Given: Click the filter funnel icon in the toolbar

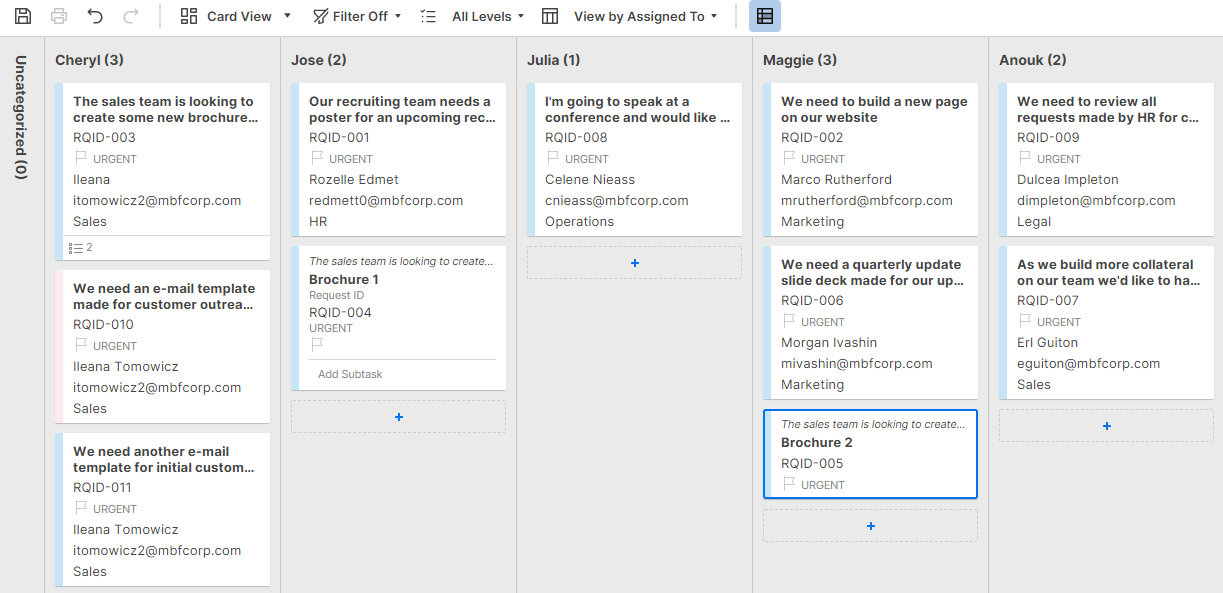Looking at the screenshot, I should [319, 15].
